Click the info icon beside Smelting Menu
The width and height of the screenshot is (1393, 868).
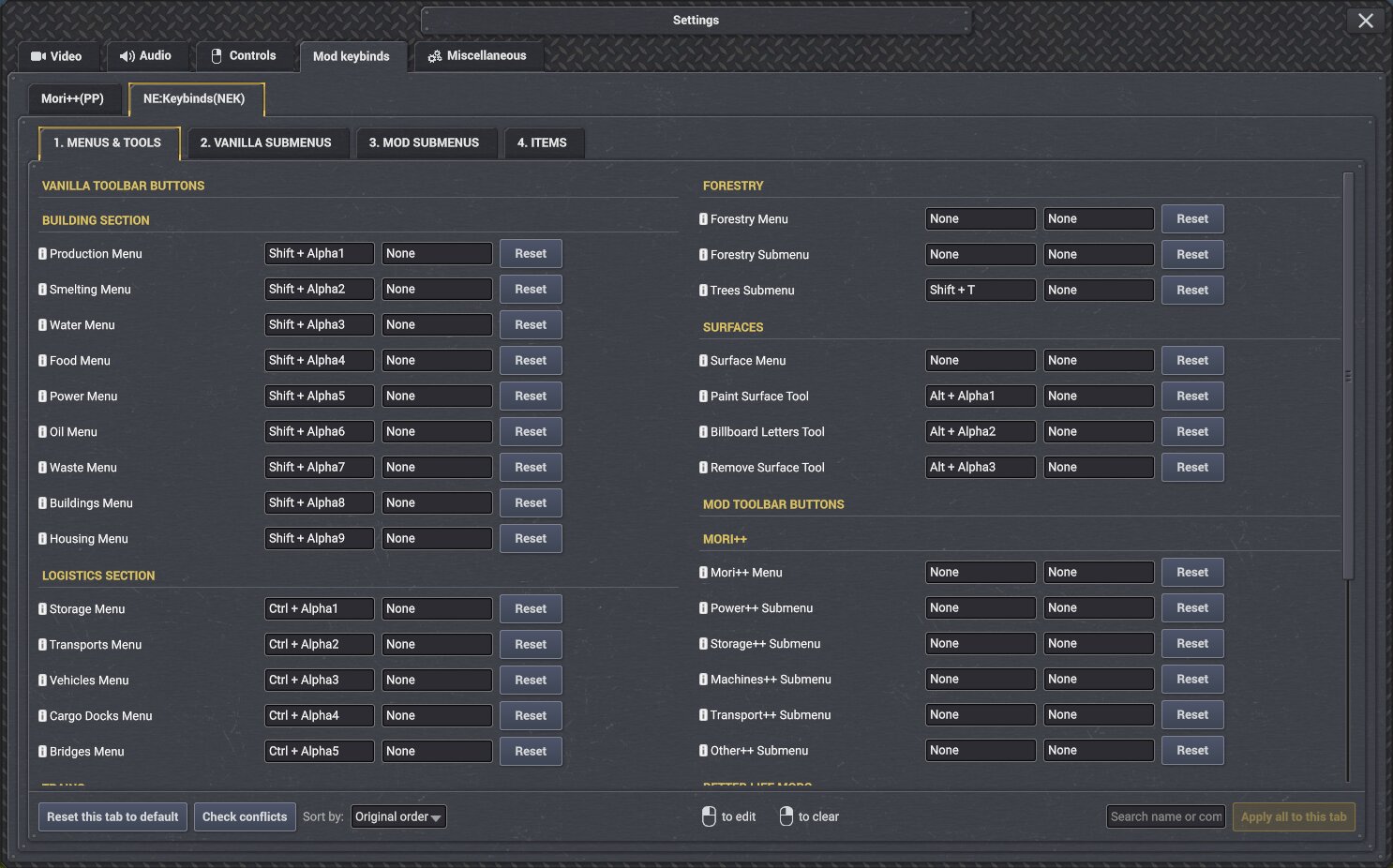pos(42,290)
